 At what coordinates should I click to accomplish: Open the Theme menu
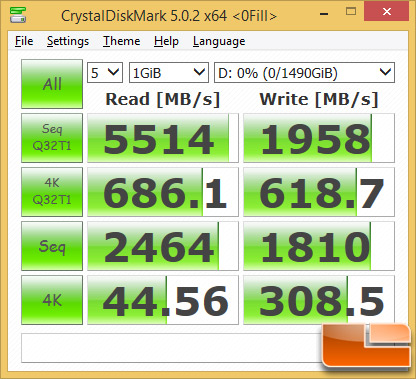(122, 41)
